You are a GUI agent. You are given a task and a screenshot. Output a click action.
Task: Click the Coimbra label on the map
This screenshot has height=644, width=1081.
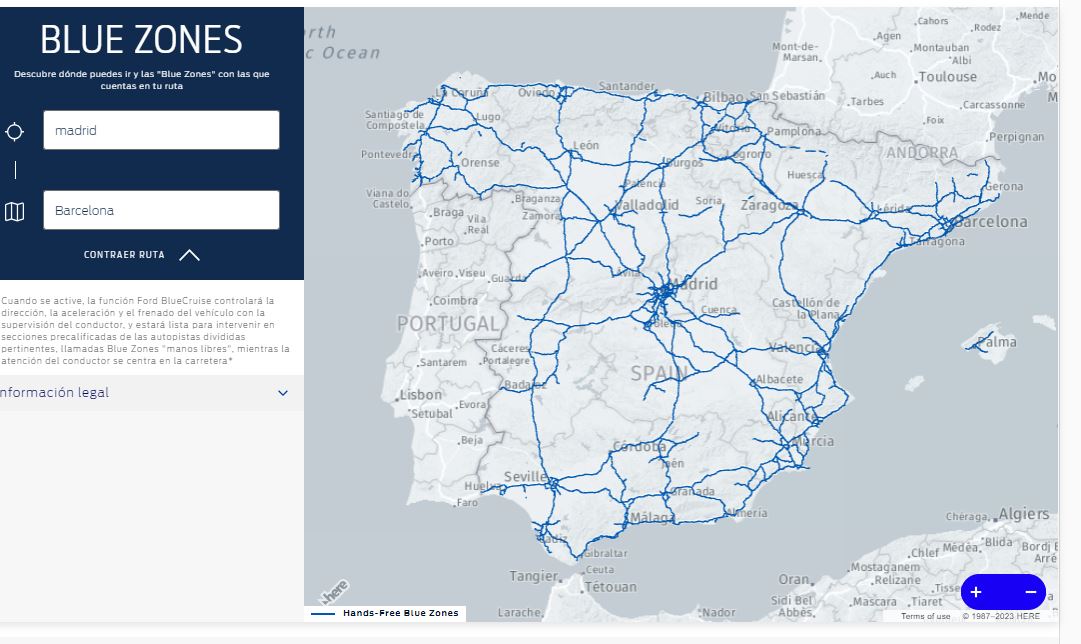tap(455, 301)
